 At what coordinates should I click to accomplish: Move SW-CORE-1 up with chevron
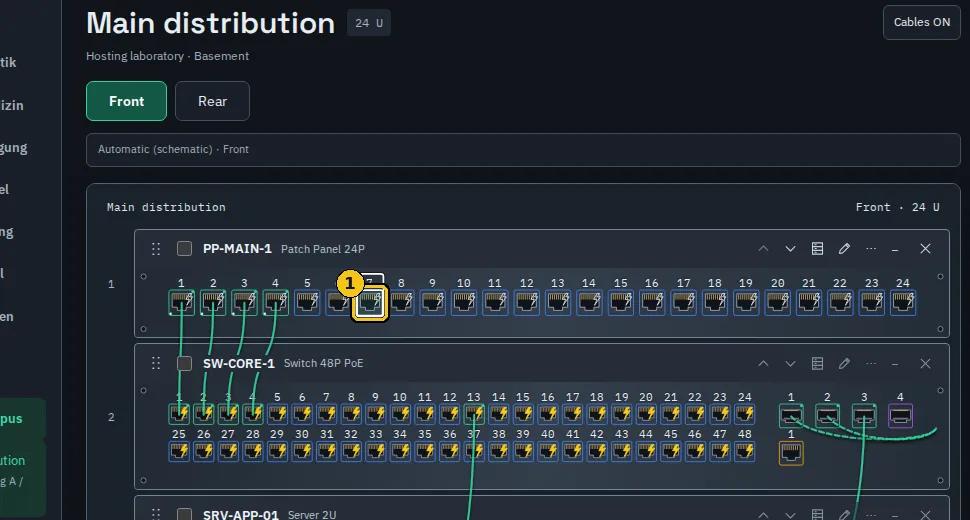[x=763, y=364]
